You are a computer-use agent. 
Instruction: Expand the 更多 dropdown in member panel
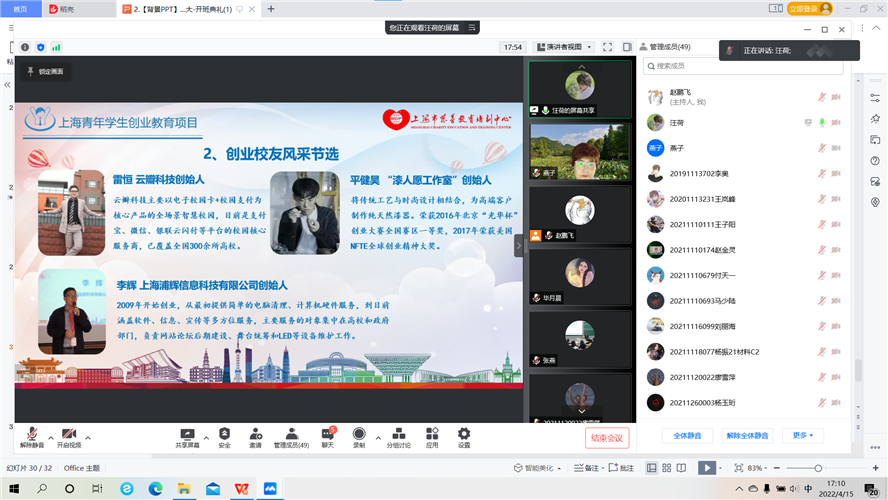[x=802, y=435]
